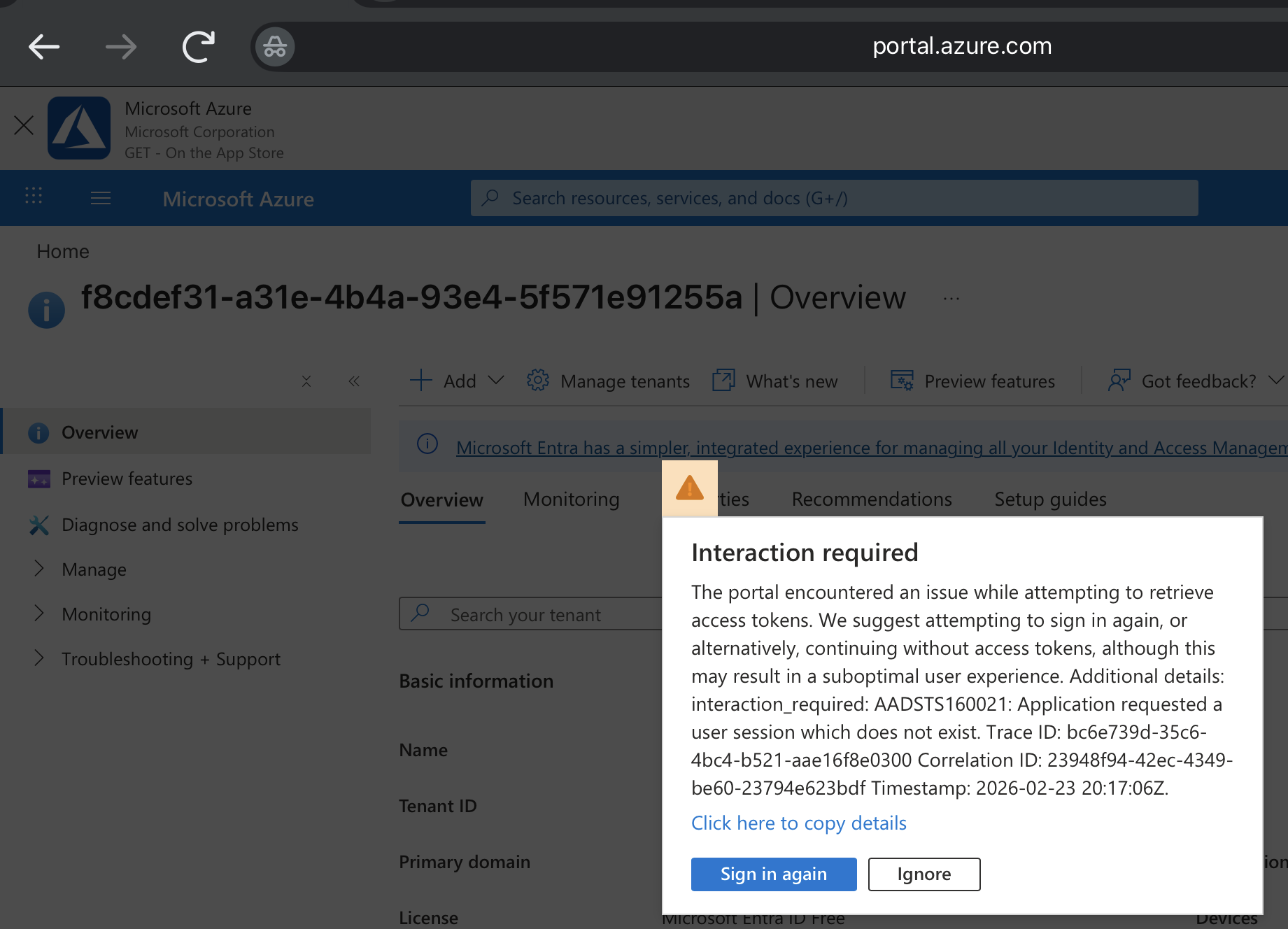The image size is (1288, 929).
Task: Open the Microsoft Azure app store icon
Action: [79, 128]
